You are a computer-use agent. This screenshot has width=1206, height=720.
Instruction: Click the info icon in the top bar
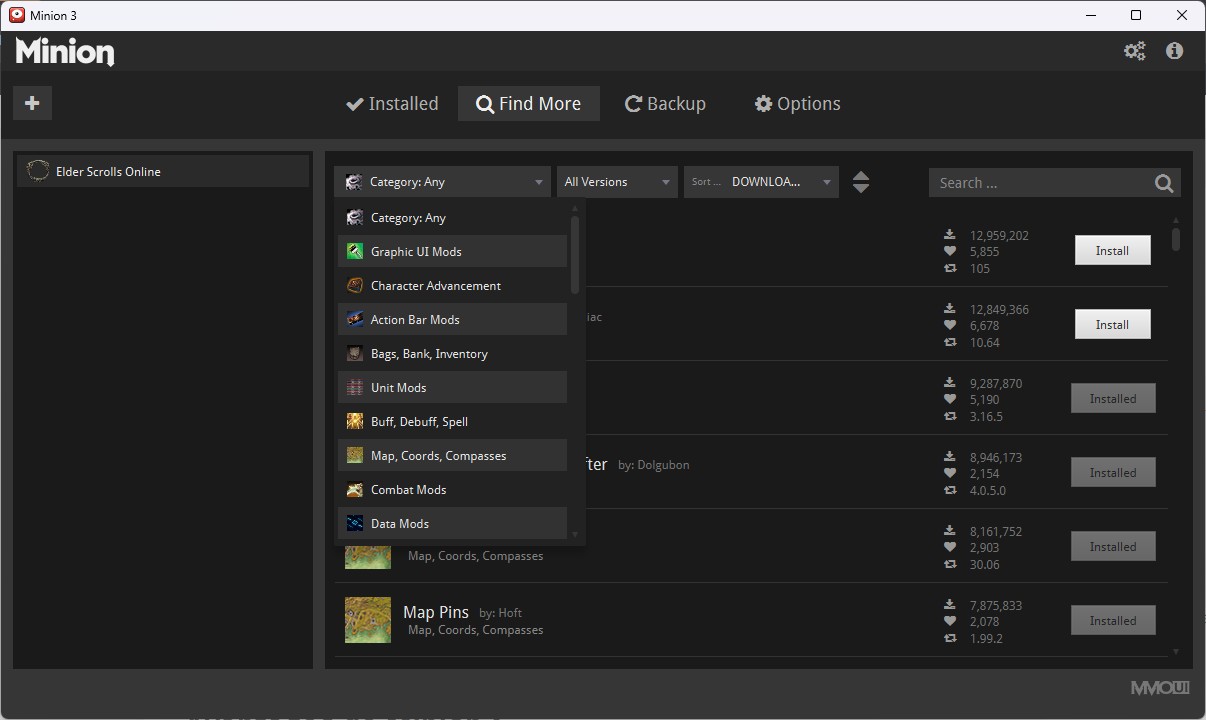point(1174,50)
